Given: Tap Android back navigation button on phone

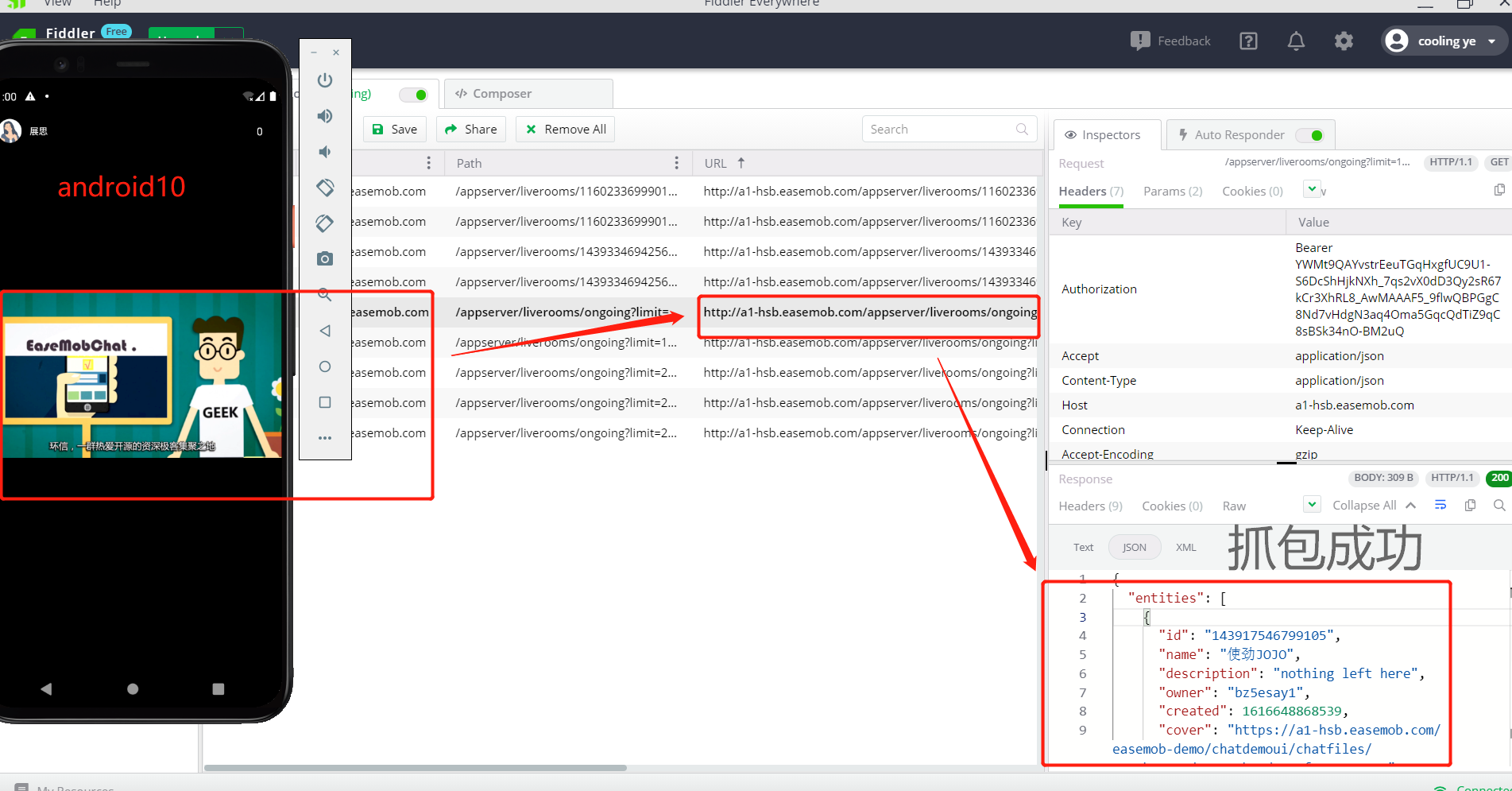Looking at the screenshot, I should (46, 689).
